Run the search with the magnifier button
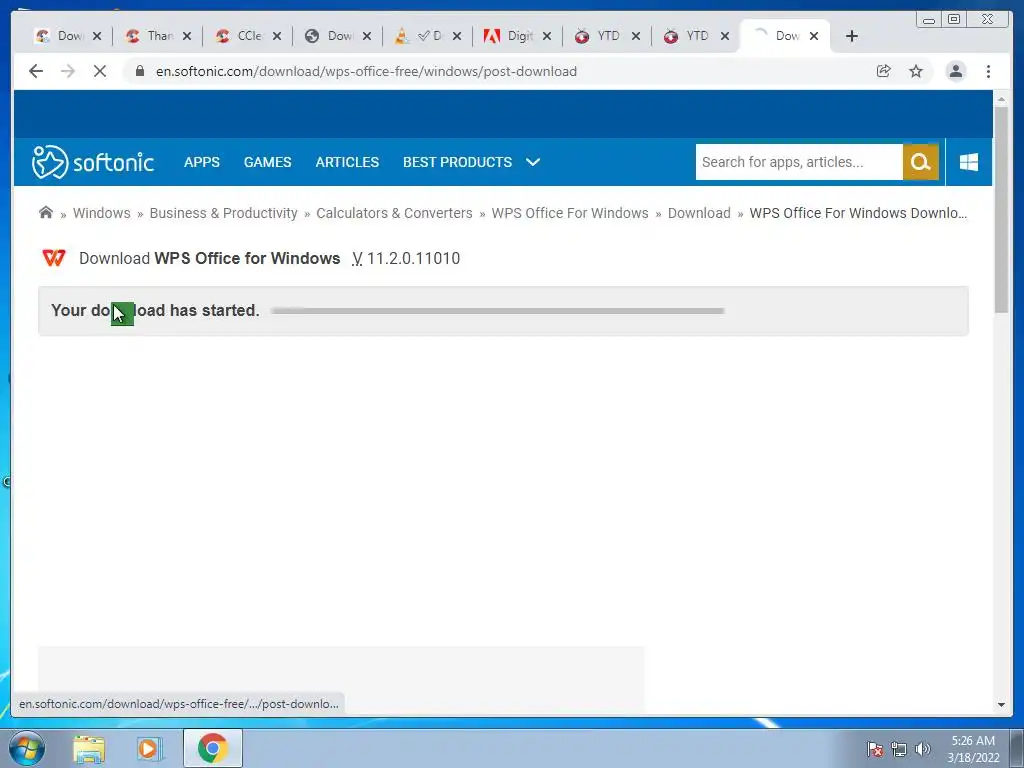1024x768 pixels. tap(921, 162)
